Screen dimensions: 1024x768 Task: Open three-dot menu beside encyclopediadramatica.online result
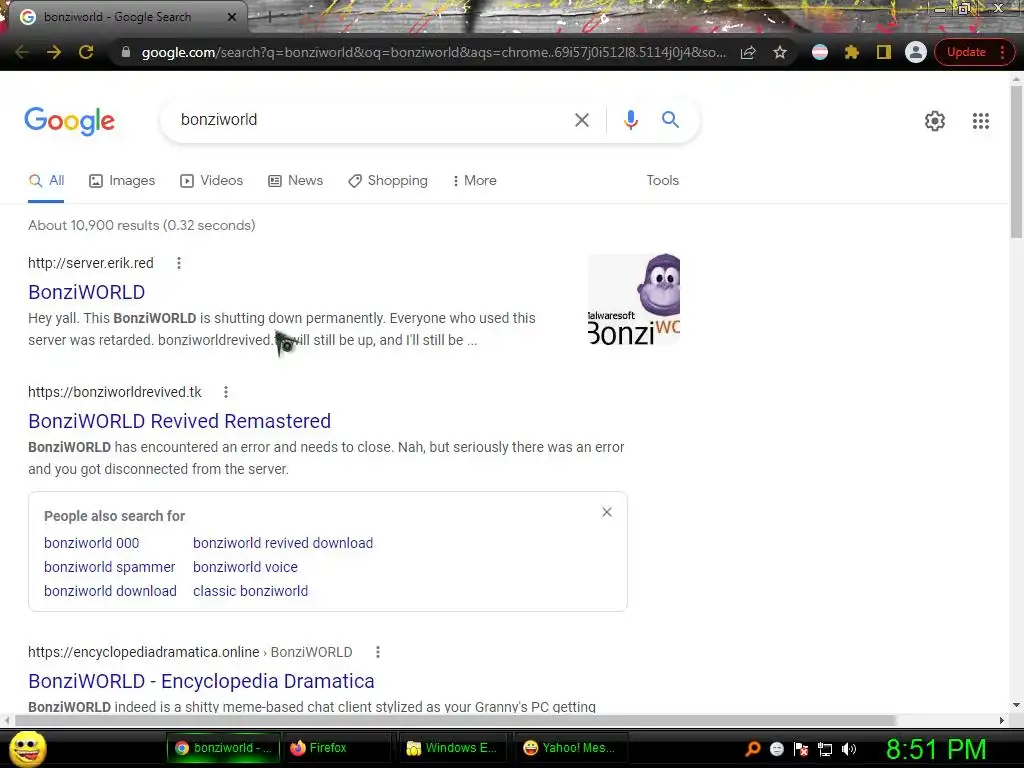pyautogui.click(x=377, y=652)
